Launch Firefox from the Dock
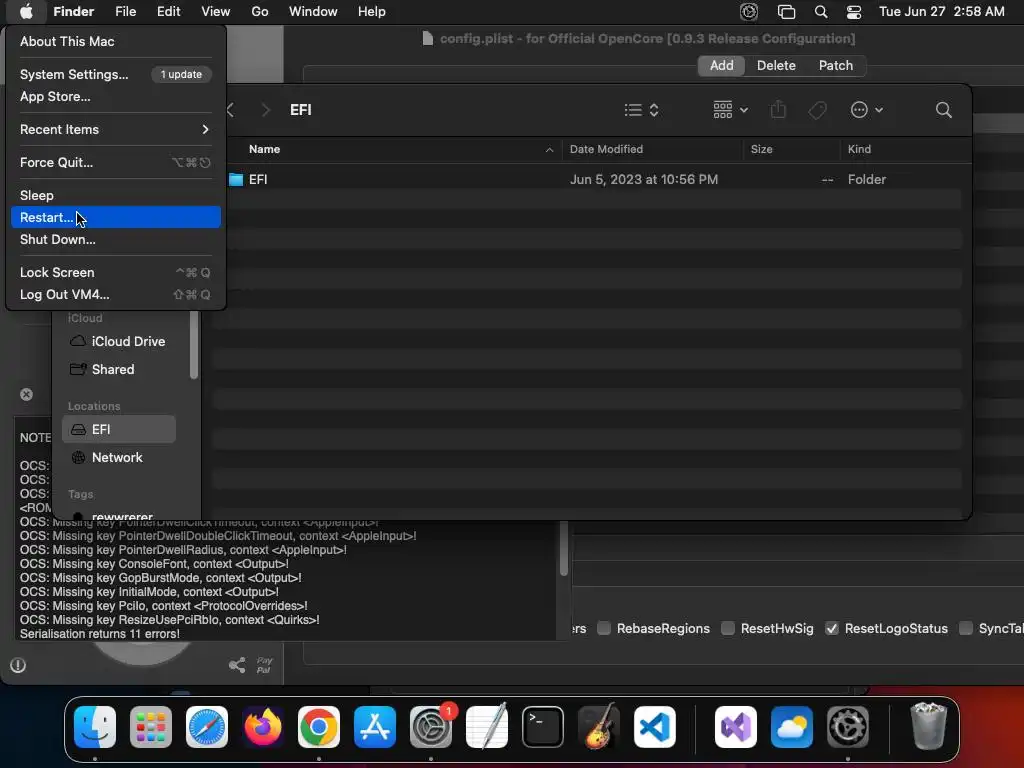This screenshot has height=768, width=1024. point(263,727)
